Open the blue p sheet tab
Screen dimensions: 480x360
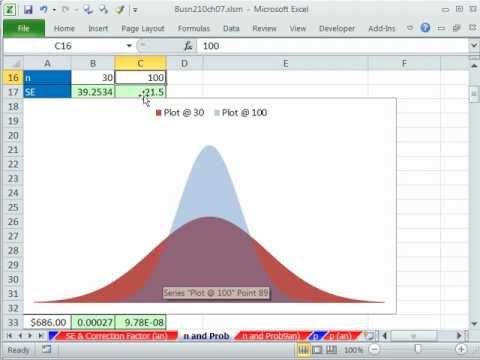[315, 336]
